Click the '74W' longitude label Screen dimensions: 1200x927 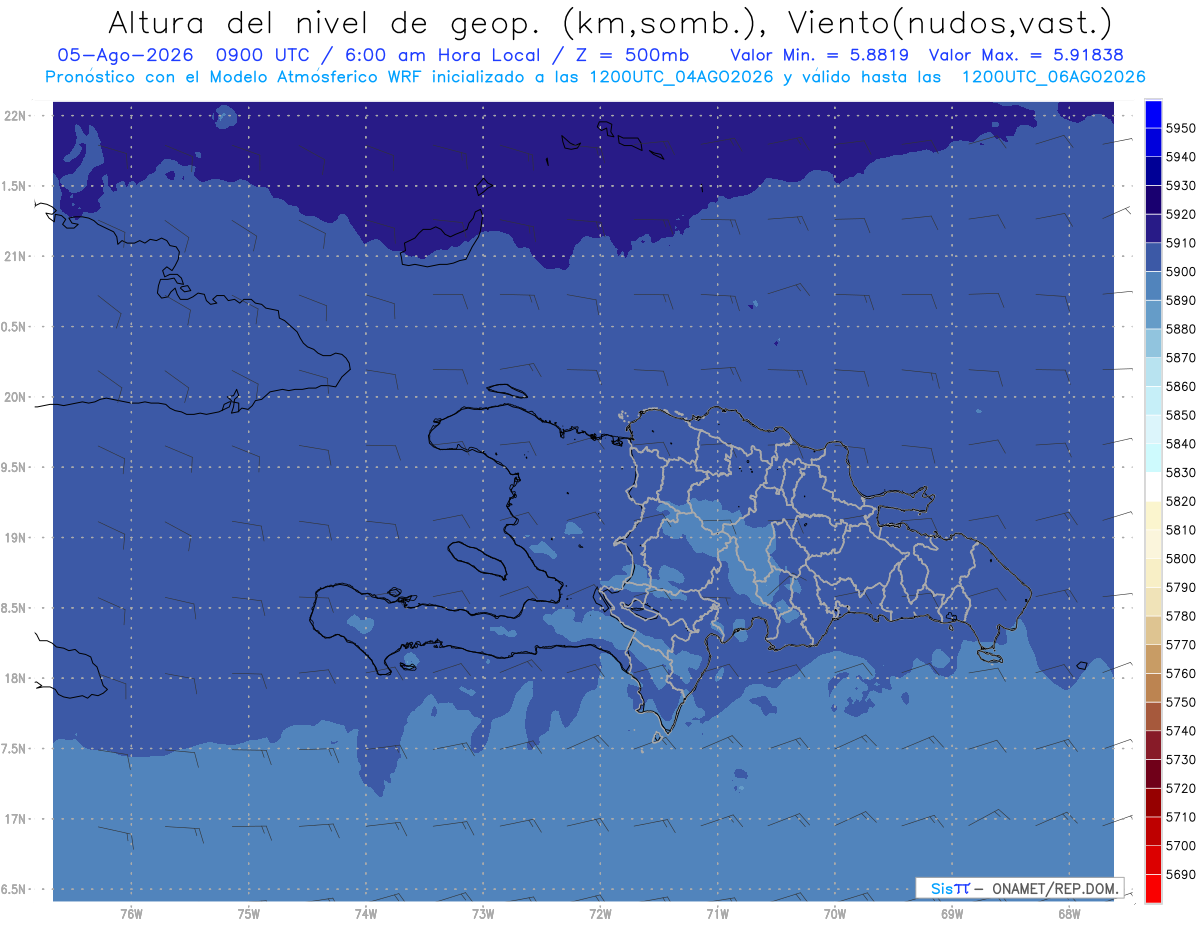365,913
